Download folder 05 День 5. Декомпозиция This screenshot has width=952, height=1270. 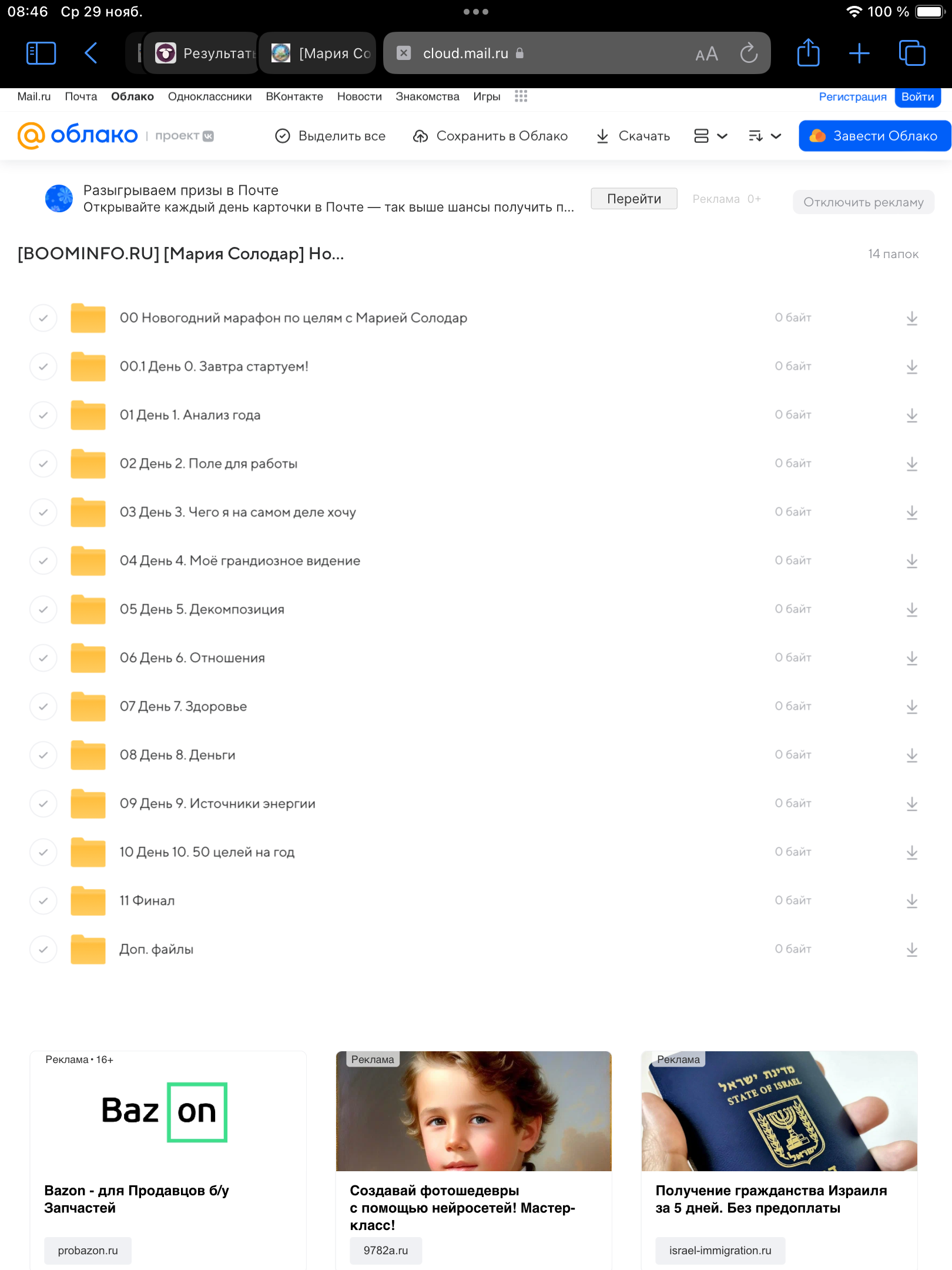911,610
